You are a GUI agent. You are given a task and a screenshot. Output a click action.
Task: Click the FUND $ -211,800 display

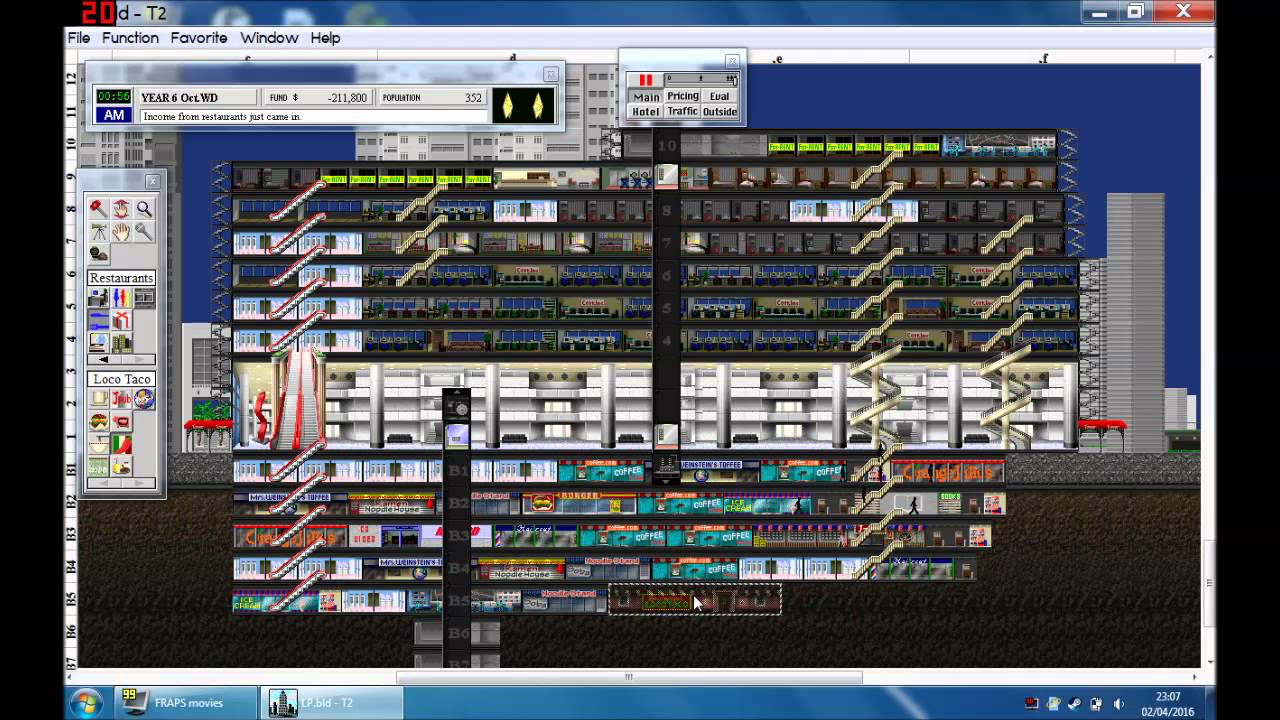coord(318,98)
